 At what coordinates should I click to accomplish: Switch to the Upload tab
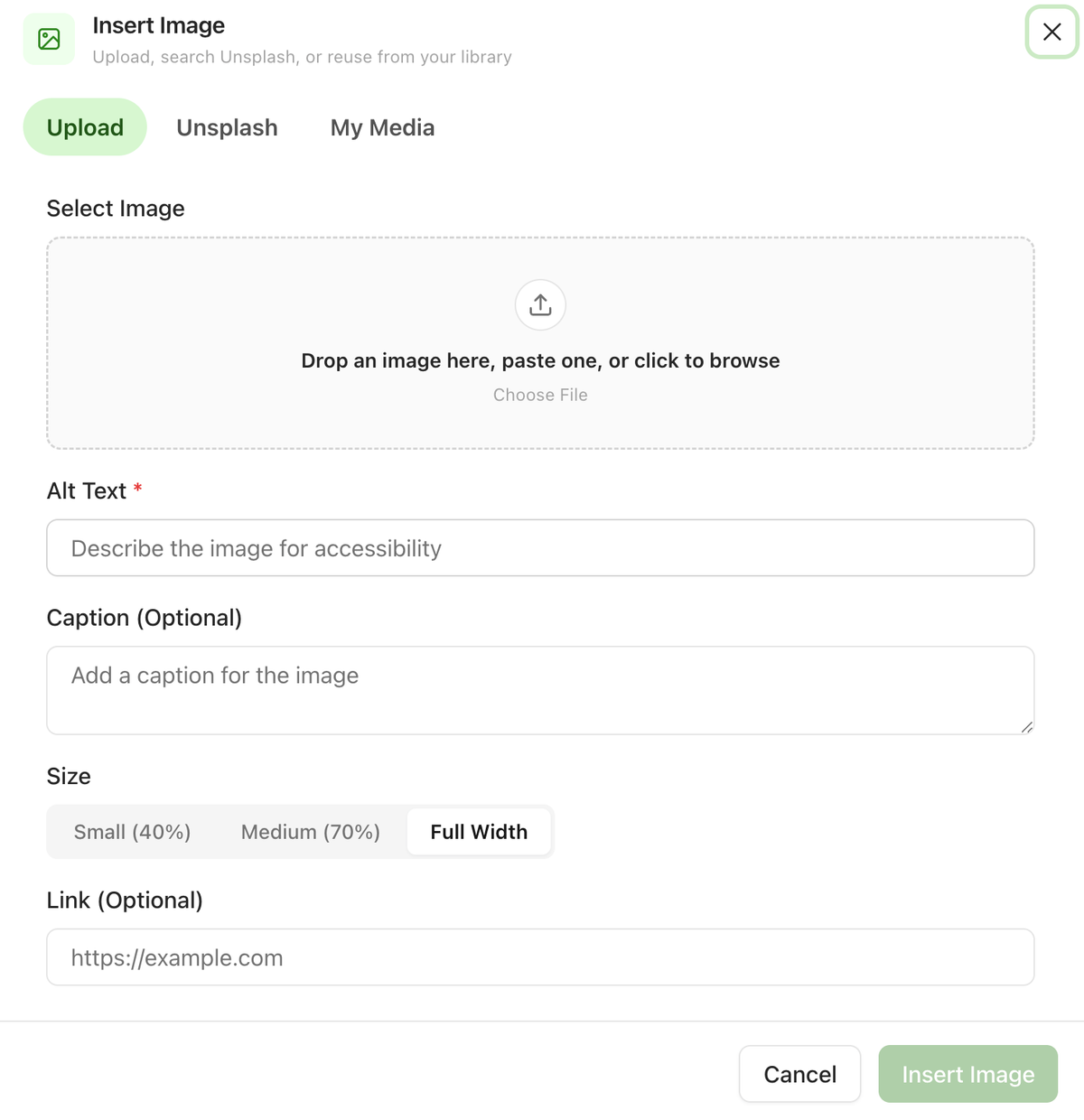[85, 127]
